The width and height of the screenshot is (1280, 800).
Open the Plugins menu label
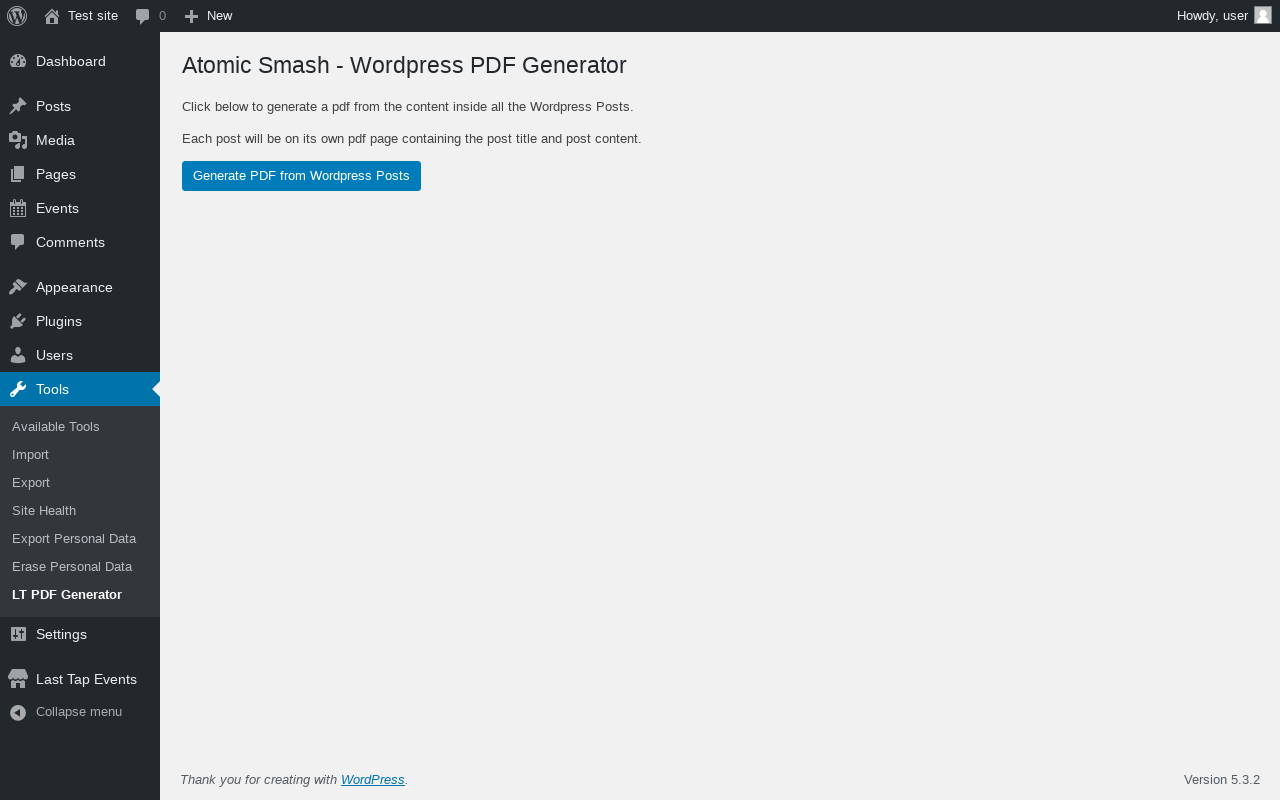tap(59, 321)
